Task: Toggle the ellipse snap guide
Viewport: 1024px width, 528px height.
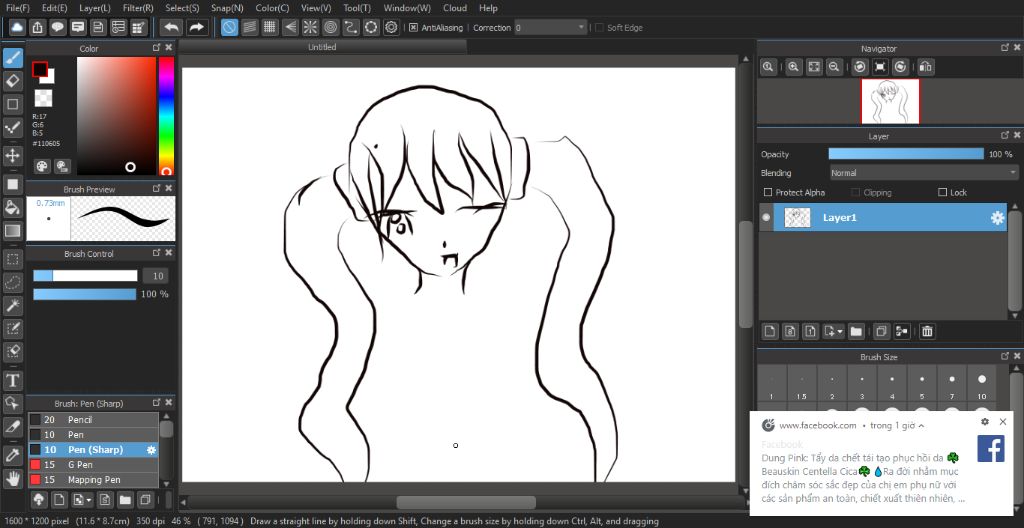Action: coord(371,27)
